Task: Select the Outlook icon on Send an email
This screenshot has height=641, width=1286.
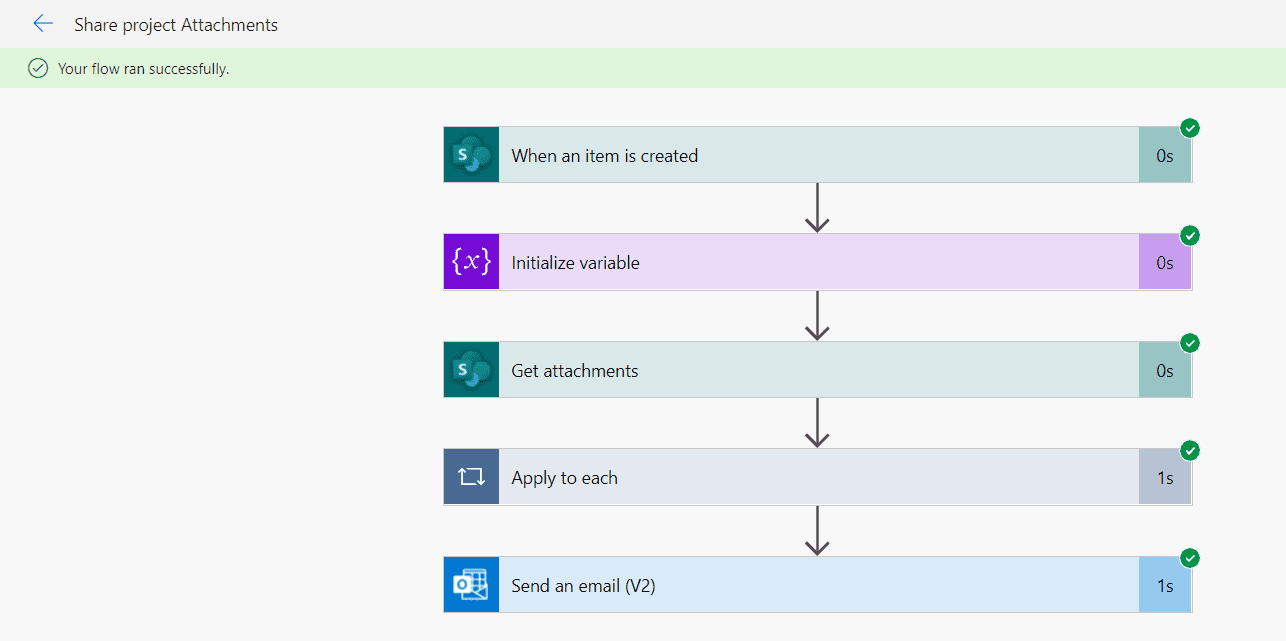Action: (x=470, y=584)
